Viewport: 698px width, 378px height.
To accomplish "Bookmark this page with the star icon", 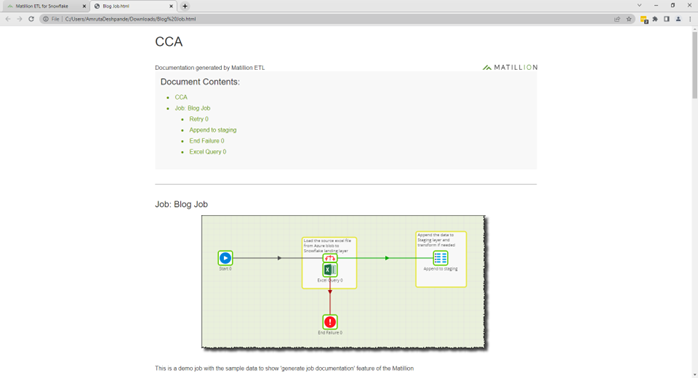I will coord(629,19).
